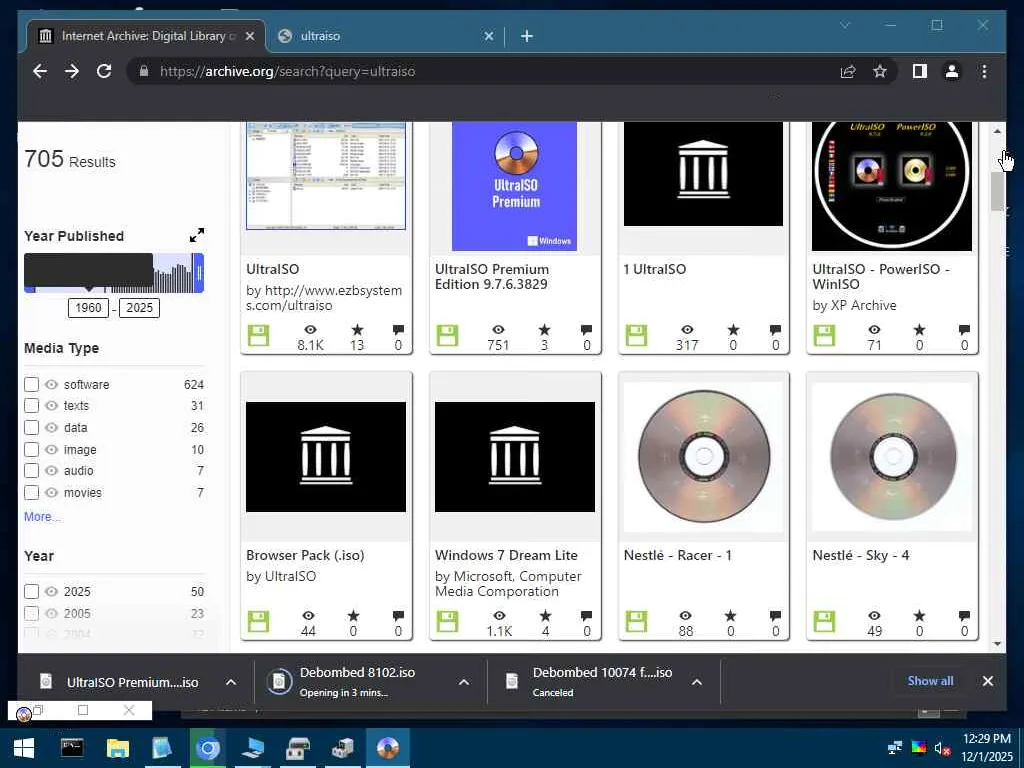This screenshot has height=768, width=1024.
Task: Close the Internet Archive tab
Action: click(x=249, y=36)
